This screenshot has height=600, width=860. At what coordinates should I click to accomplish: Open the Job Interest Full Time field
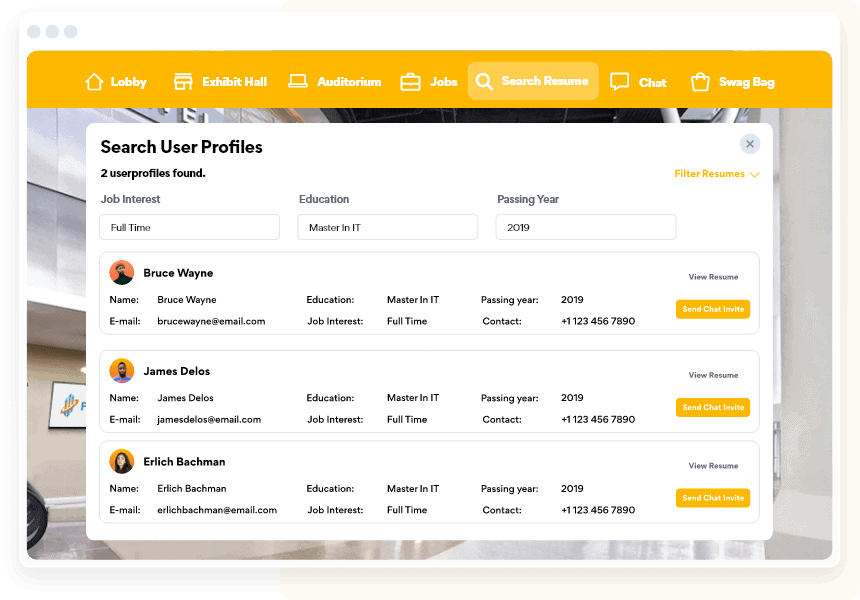[189, 227]
